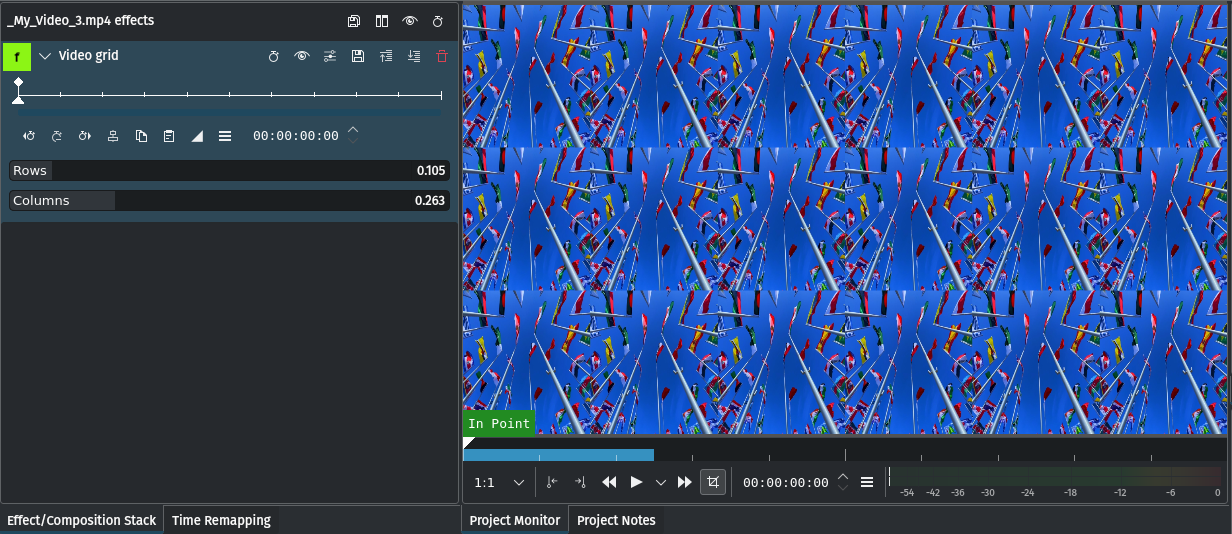Open the play options dropdown arrow
This screenshot has width=1232, height=534.
point(660,482)
